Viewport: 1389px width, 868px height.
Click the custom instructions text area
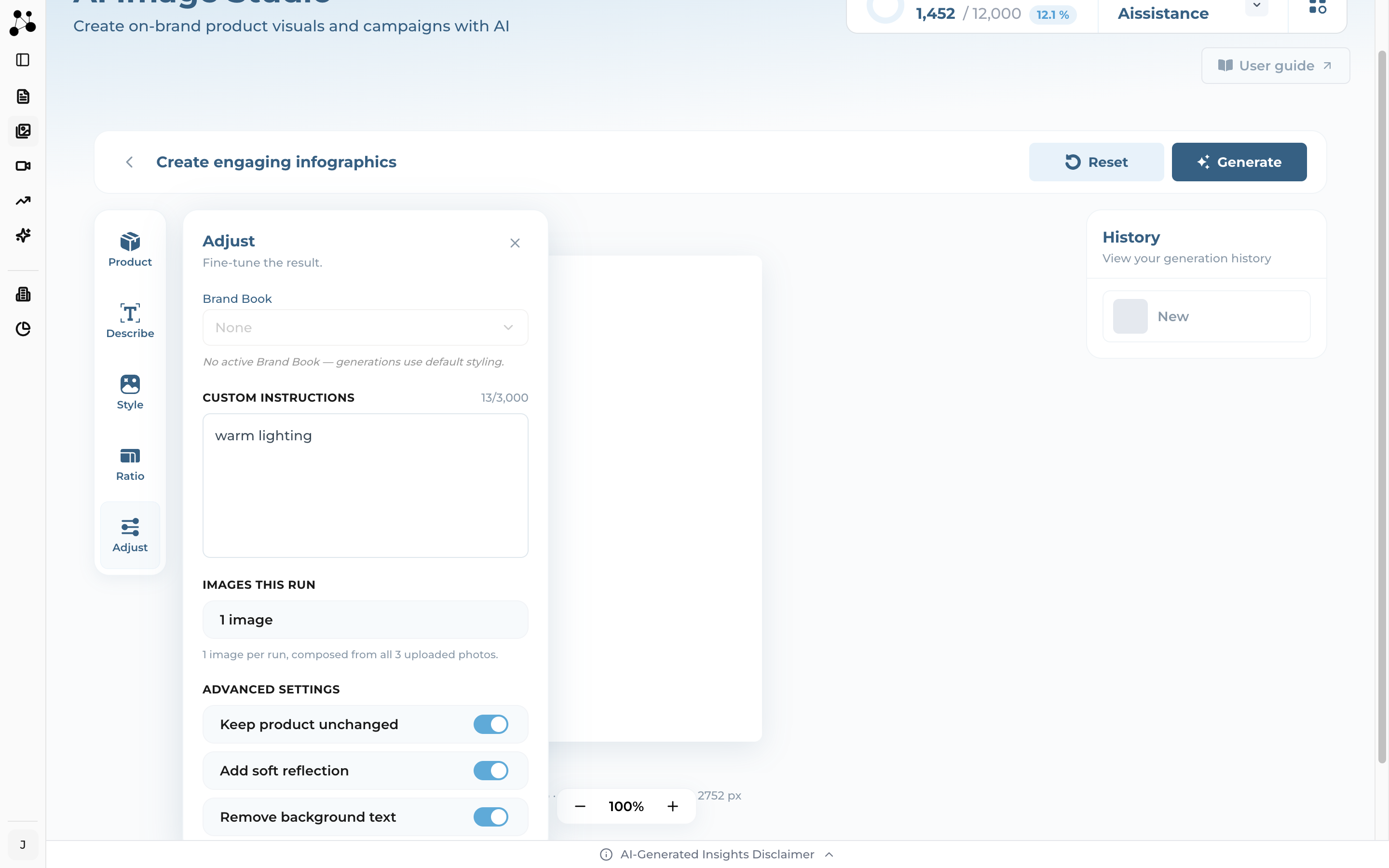[365, 486]
